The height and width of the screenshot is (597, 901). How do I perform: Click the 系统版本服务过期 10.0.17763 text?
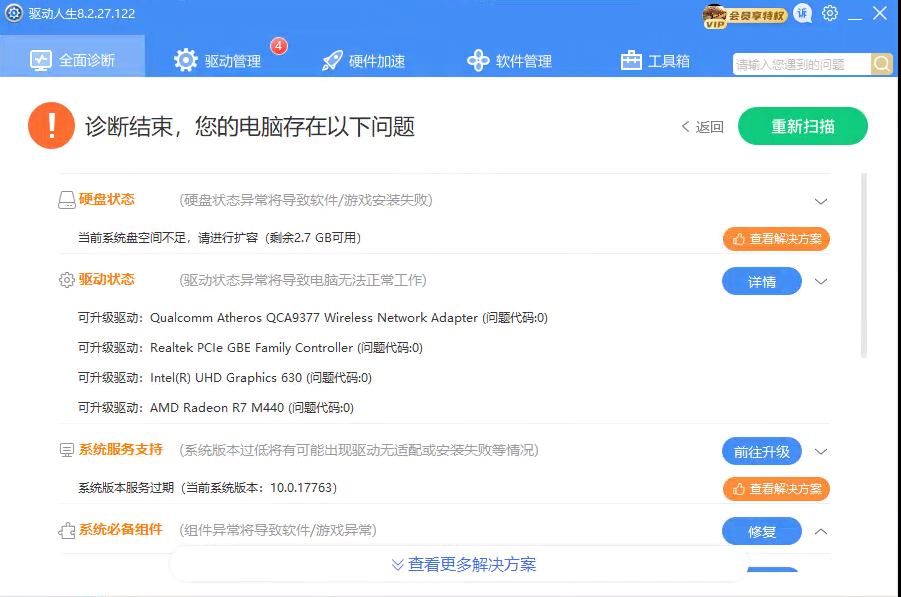(x=207, y=487)
